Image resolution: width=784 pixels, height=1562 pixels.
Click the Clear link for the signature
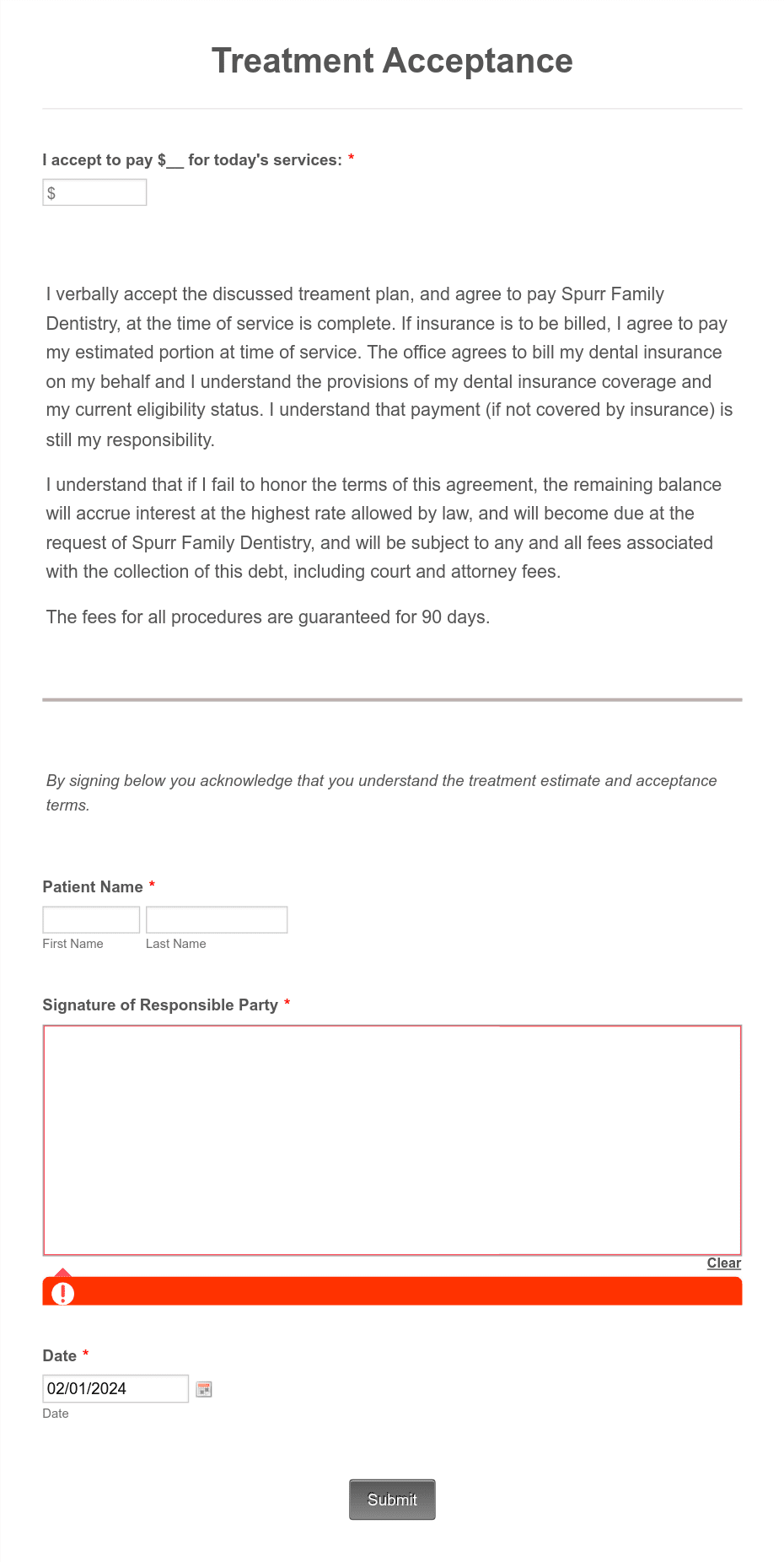pyautogui.click(x=723, y=1263)
